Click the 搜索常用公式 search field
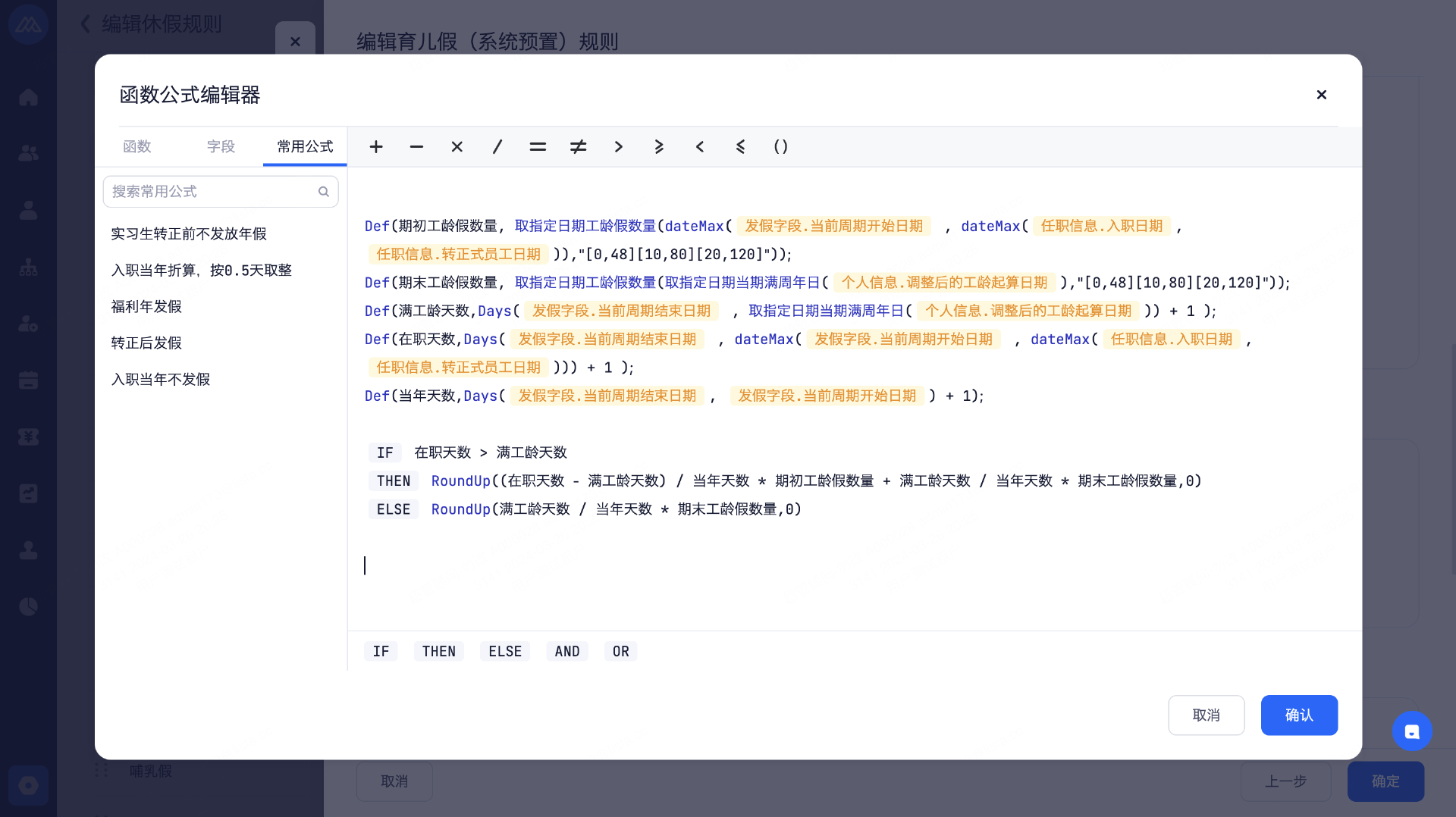The height and width of the screenshot is (817, 1456). [x=212, y=192]
